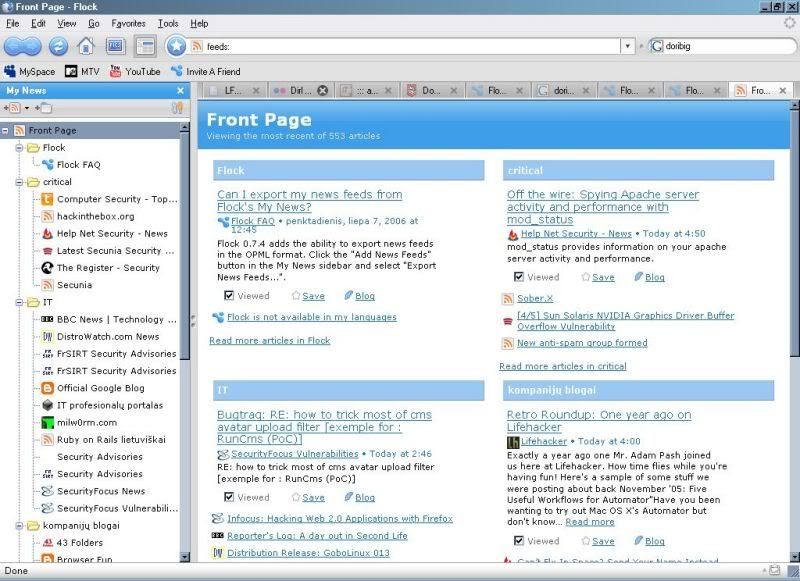Collapse the Front Page tree root
This screenshot has height=581, width=800.
click(x=5, y=131)
